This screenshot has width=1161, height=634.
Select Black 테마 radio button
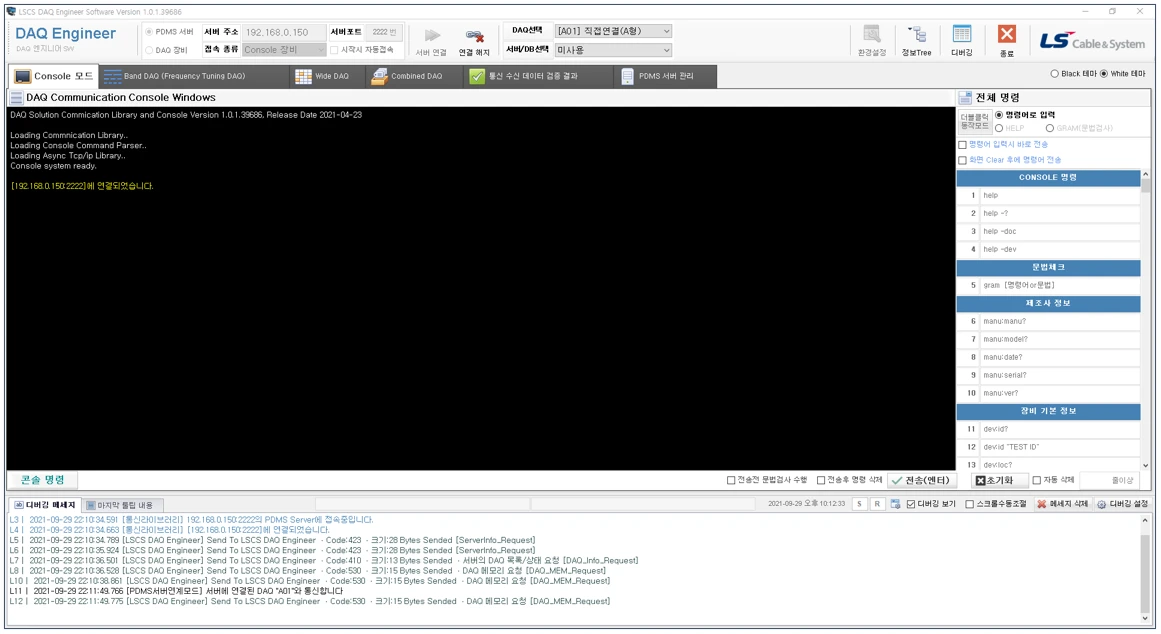point(1054,74)
